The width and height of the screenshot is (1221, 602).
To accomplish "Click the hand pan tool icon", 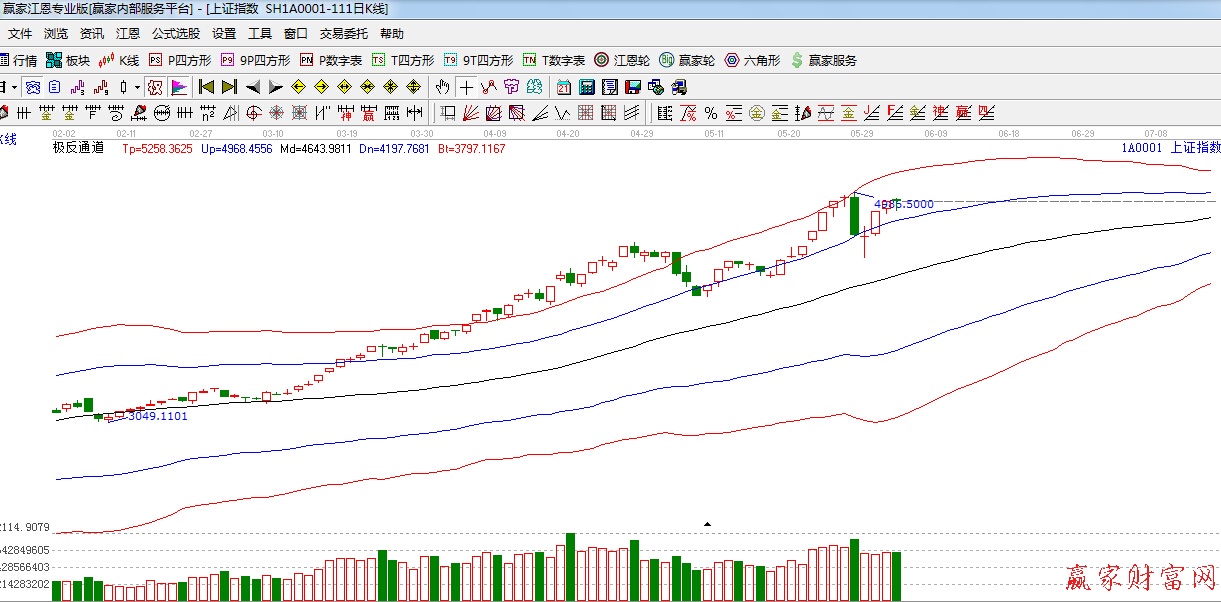I will tap(443, 87).
